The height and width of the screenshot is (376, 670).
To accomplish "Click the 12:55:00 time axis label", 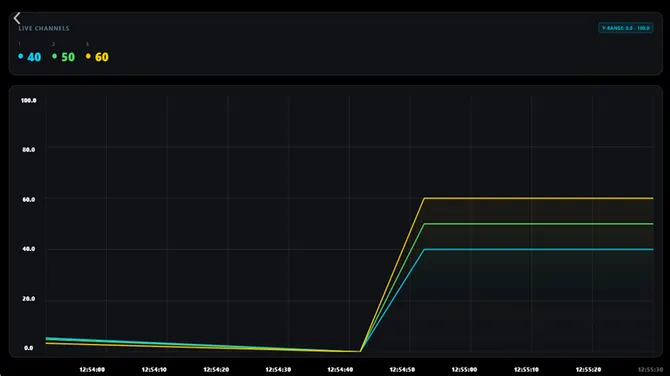I will tap(464, 370).
